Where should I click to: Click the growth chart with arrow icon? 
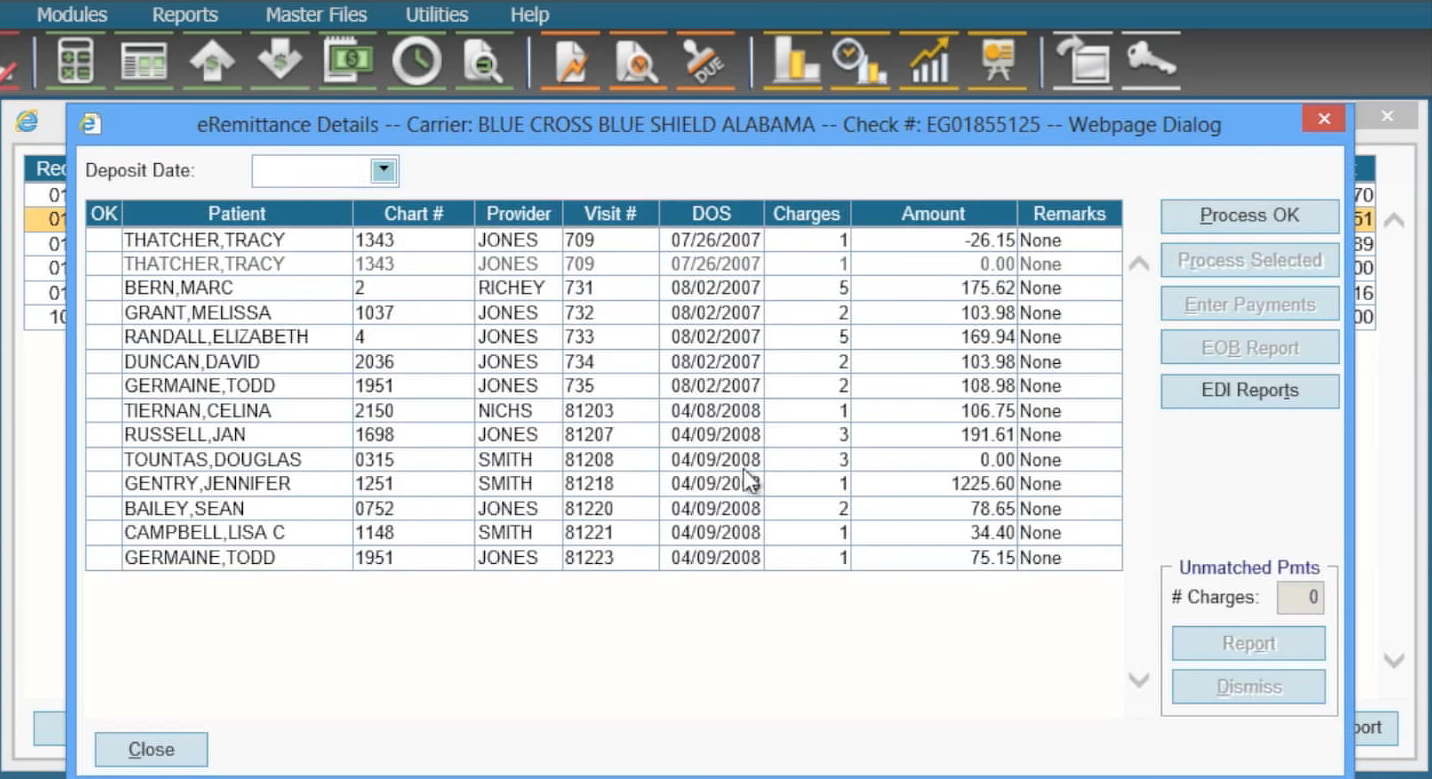pos(929,63)
